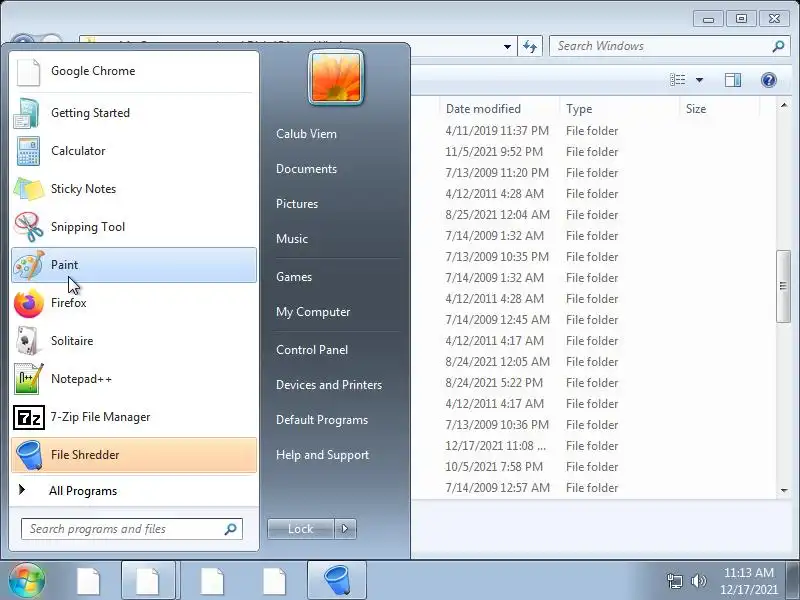This screenshot has height=600, width=800.
Task: Open 7-Zip File Manager
Action: 134,417
